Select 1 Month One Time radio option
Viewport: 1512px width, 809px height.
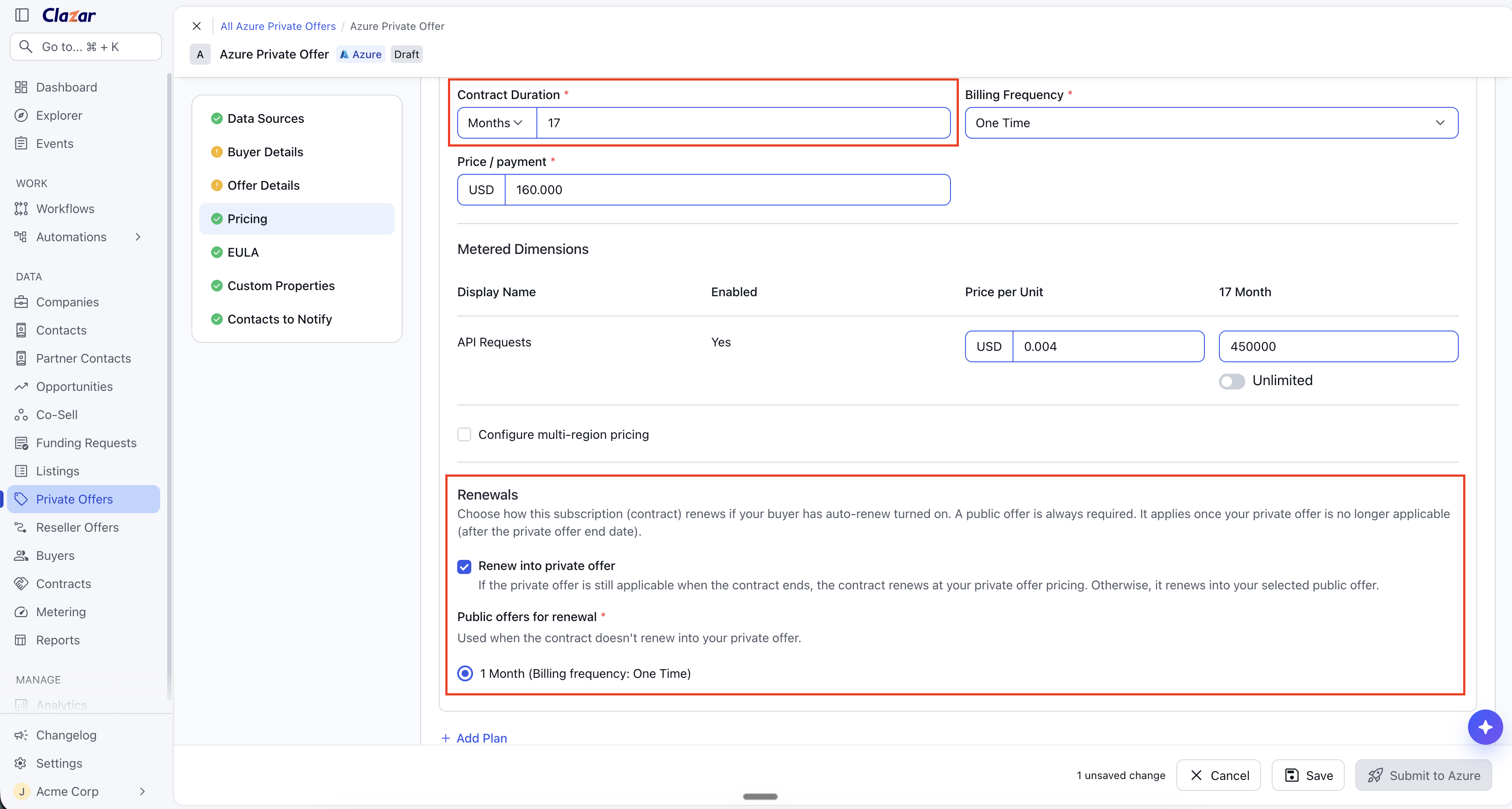[465, 673]
